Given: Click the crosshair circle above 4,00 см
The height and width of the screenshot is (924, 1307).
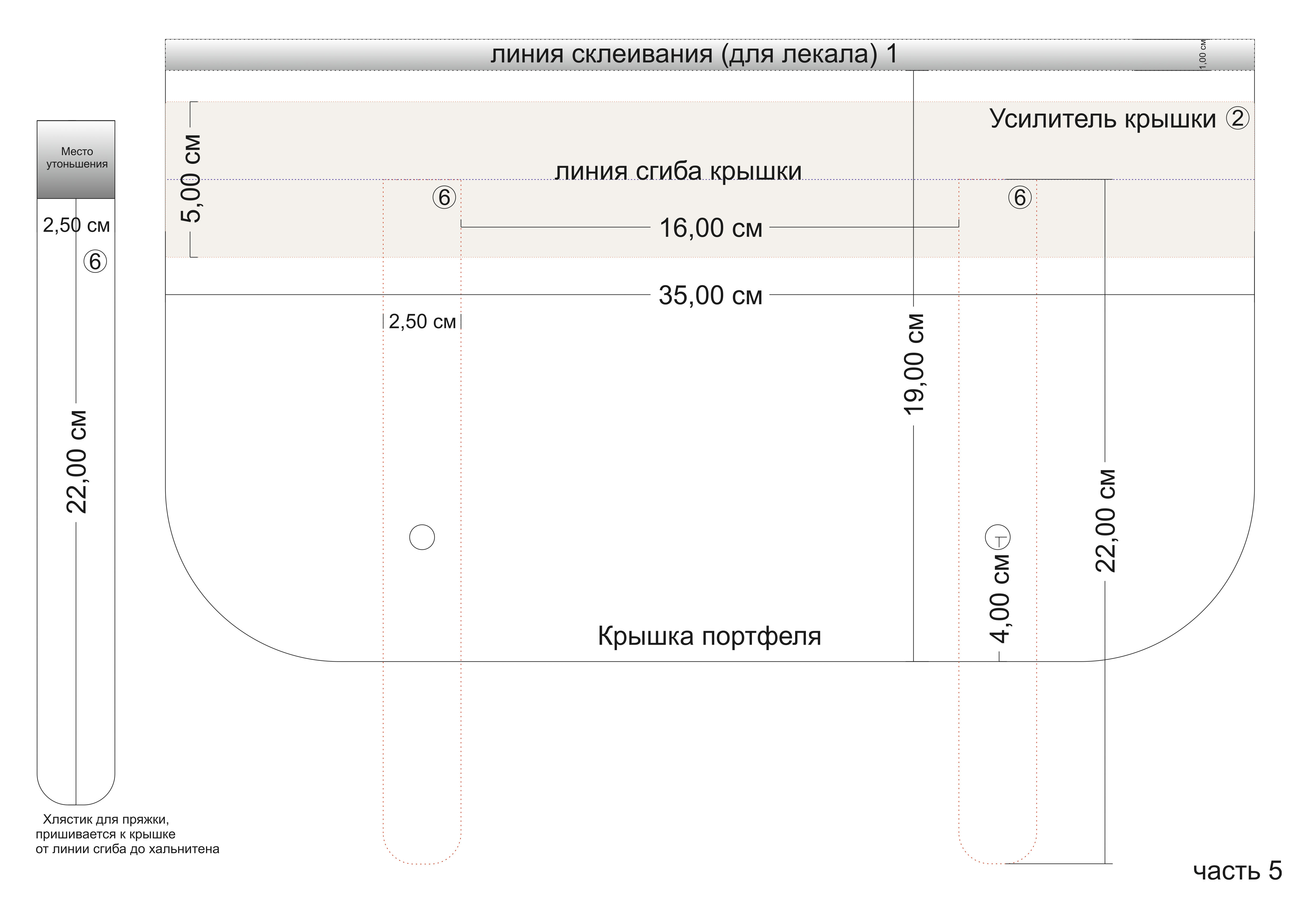Looking at the screenshot, I should click(997, 537).
